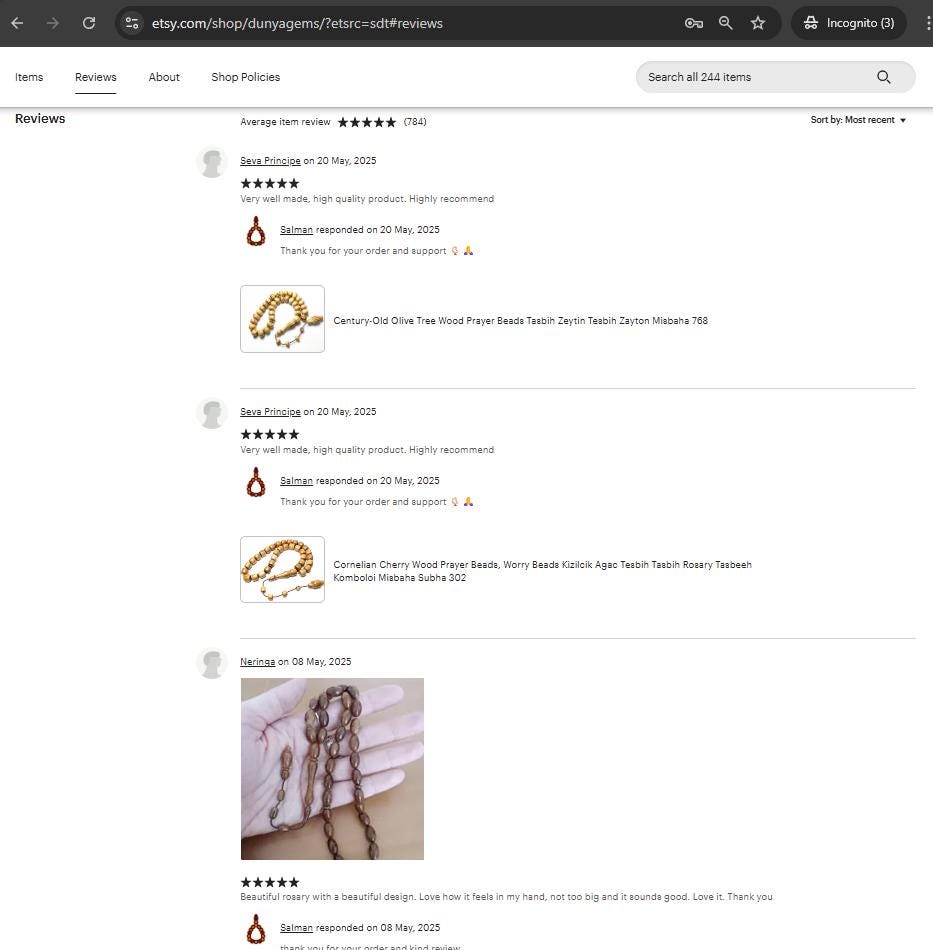Open site information icon in address bar
Viewport: 933px width, 950px height.
coord(131,23)
